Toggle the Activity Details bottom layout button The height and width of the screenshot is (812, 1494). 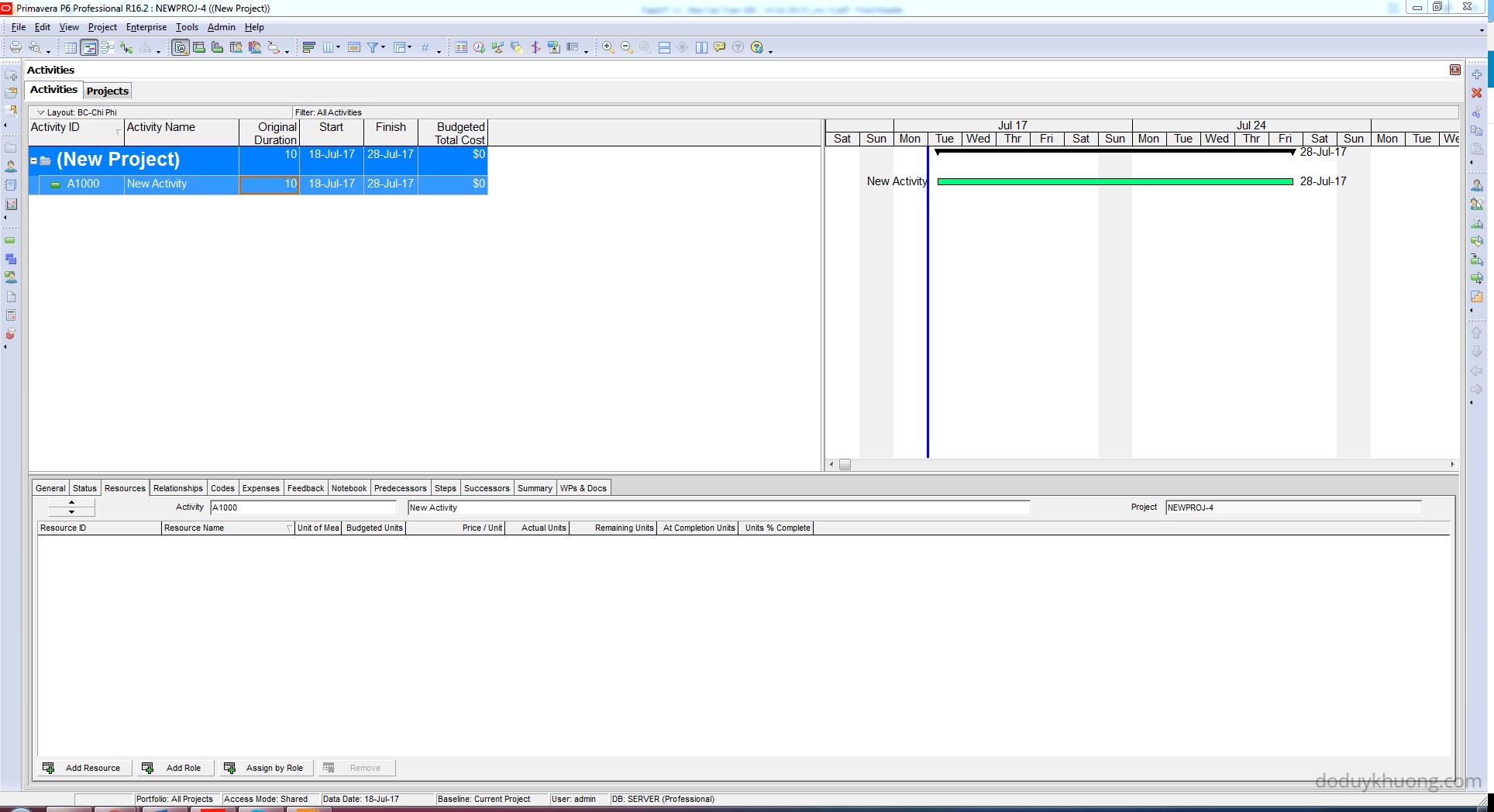pos(181,48)
